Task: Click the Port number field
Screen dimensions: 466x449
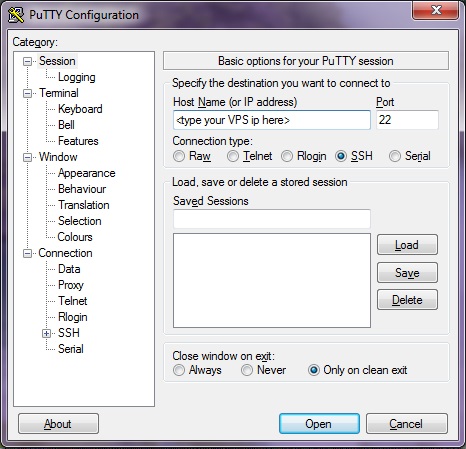Action: click(x=407, y=120)
